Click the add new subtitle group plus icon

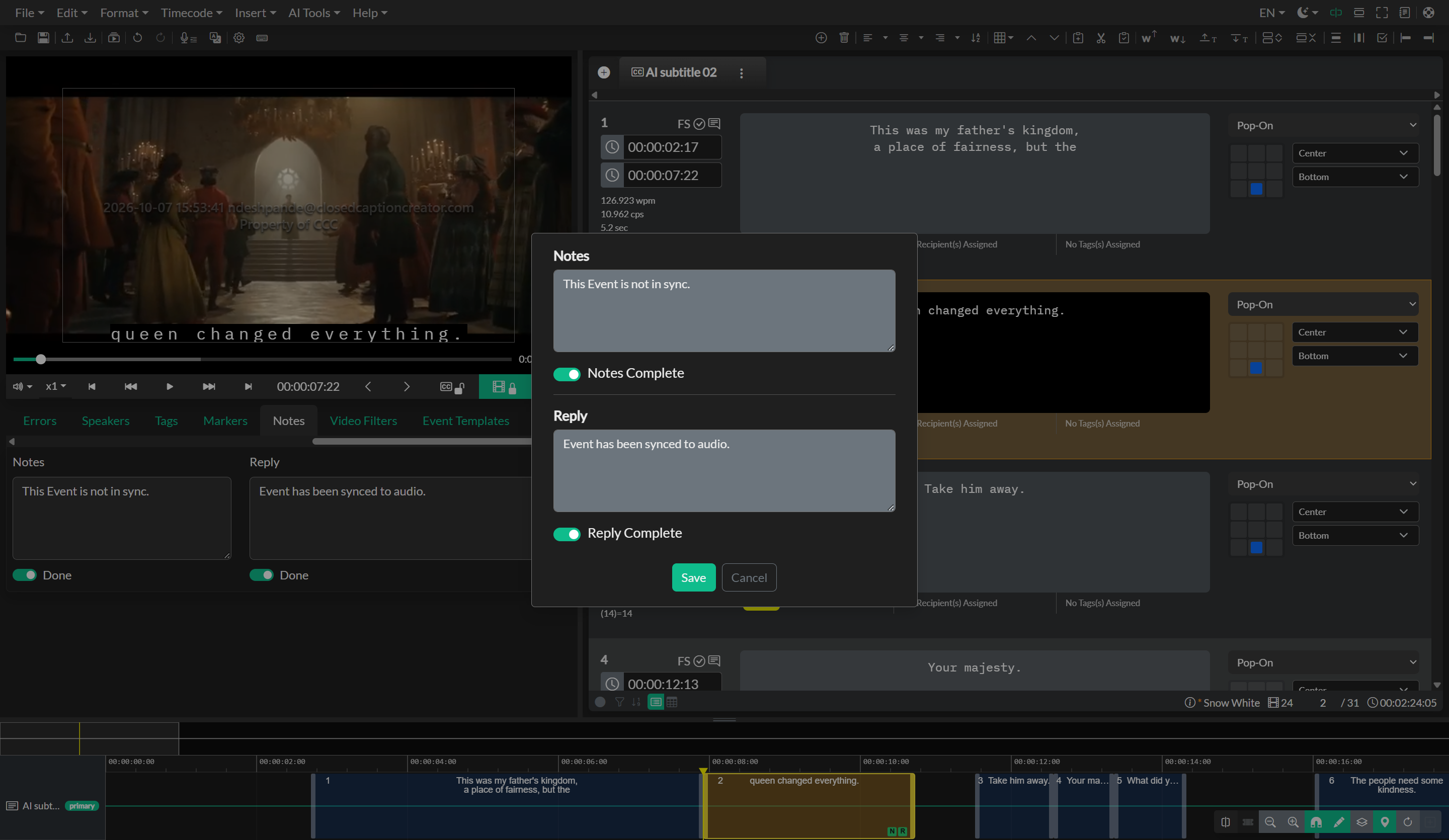point(604,72)
